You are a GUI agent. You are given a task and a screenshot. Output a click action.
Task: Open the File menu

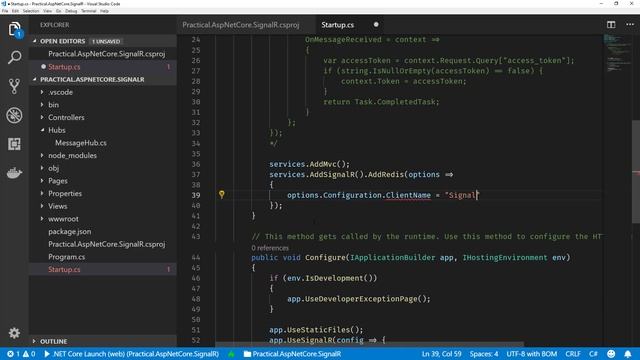click(5, 11)
